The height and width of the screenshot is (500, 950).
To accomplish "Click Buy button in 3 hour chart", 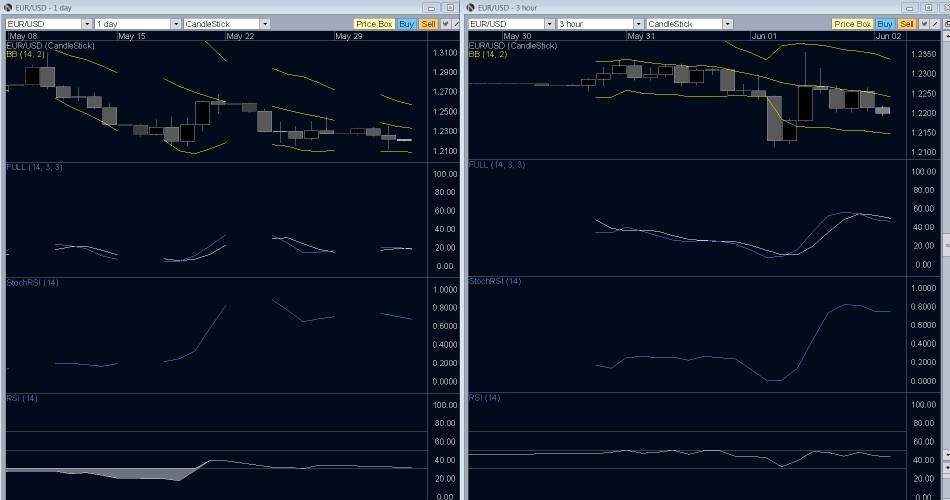I will point(885,24).
